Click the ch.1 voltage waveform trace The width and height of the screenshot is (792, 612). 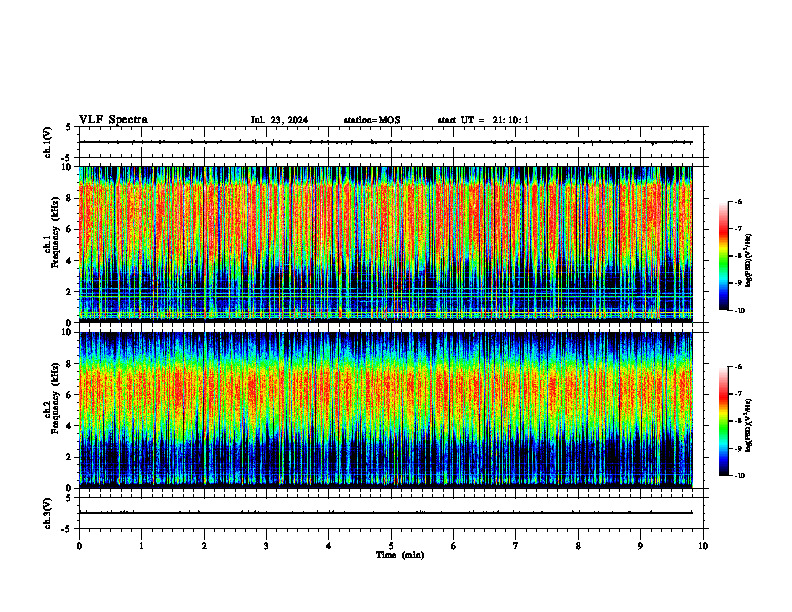click(x=385, y=142)
